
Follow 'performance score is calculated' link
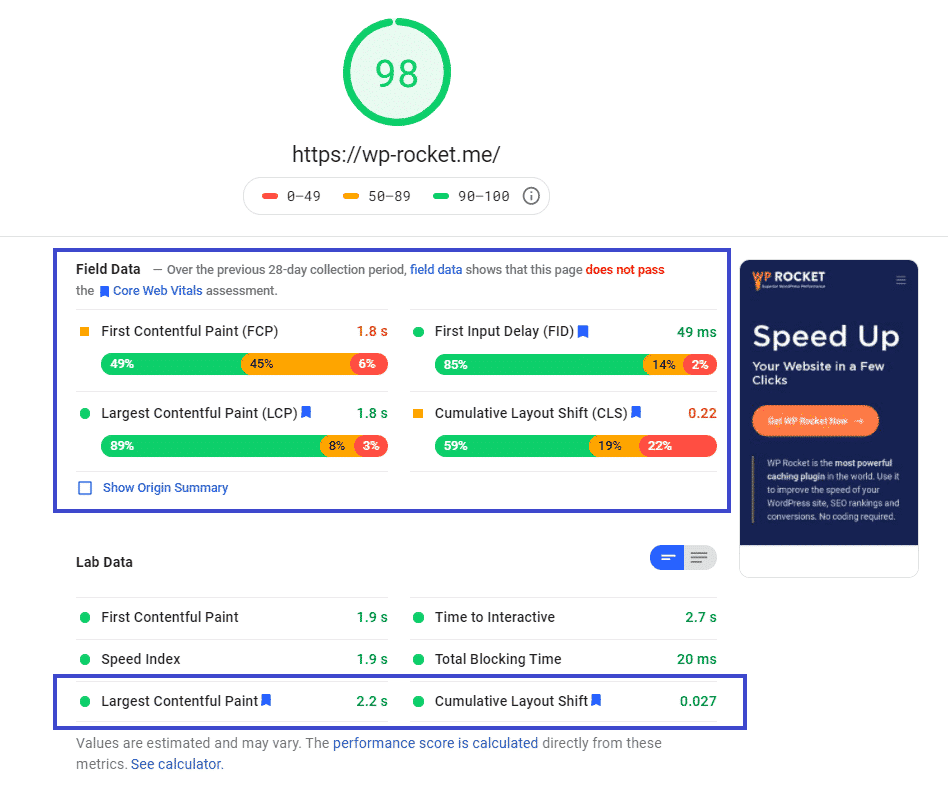point(435,743)
